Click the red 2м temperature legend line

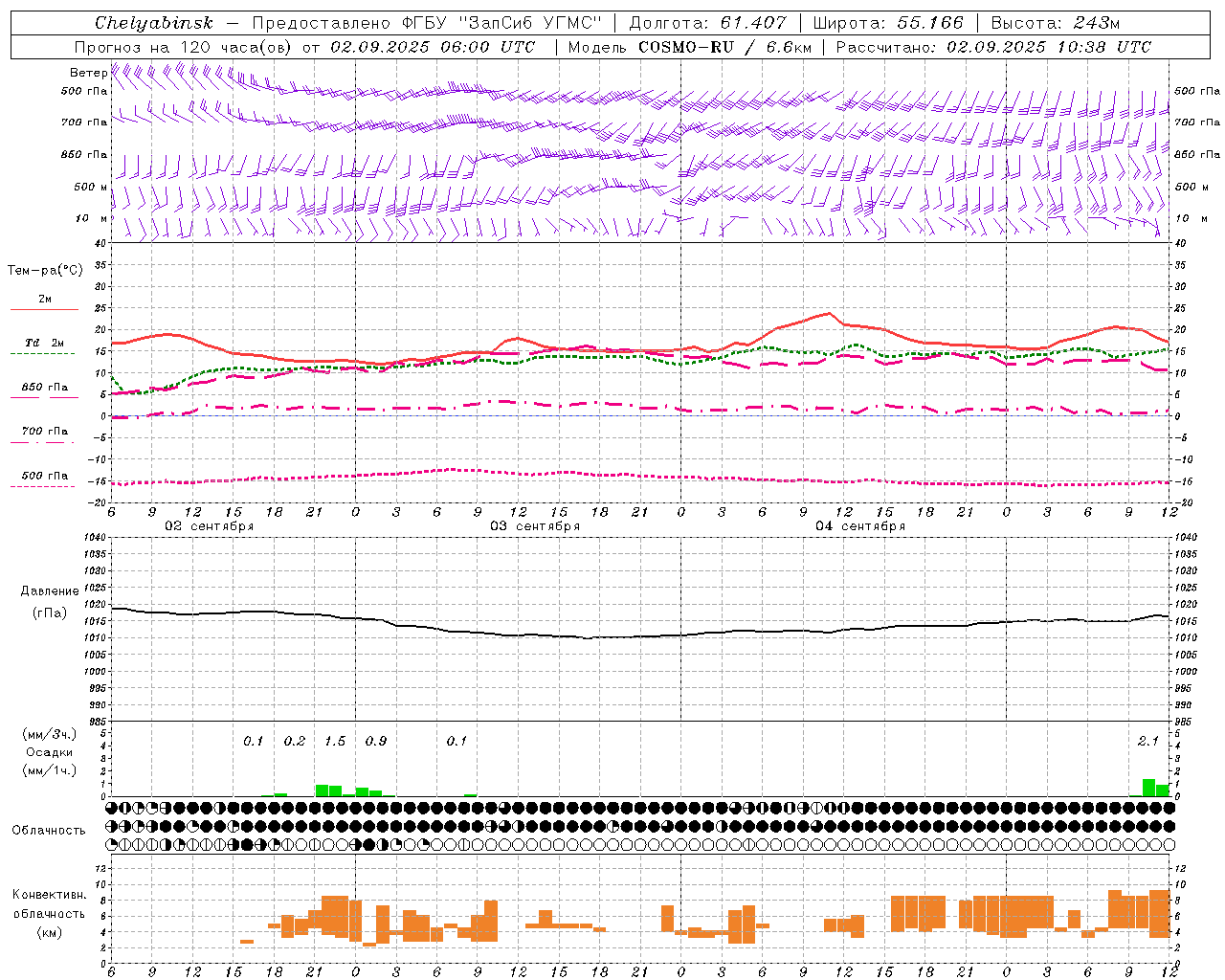click(x=43, y=309)
